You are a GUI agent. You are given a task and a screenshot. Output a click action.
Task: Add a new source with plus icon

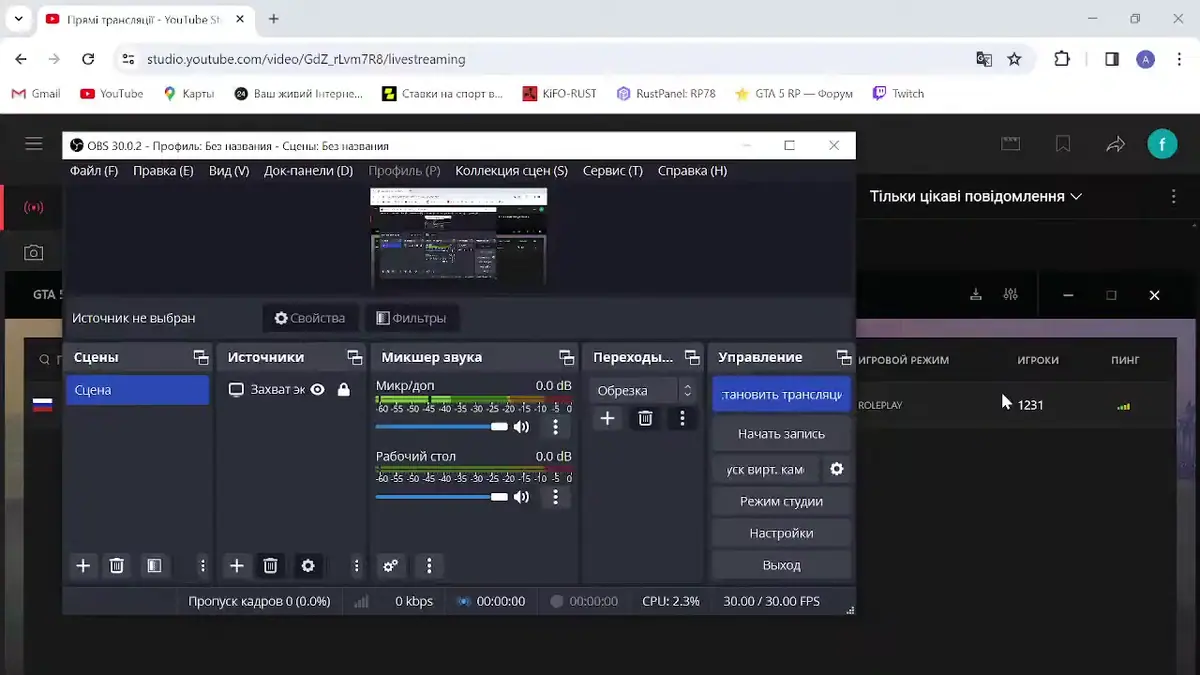(236, 566)
